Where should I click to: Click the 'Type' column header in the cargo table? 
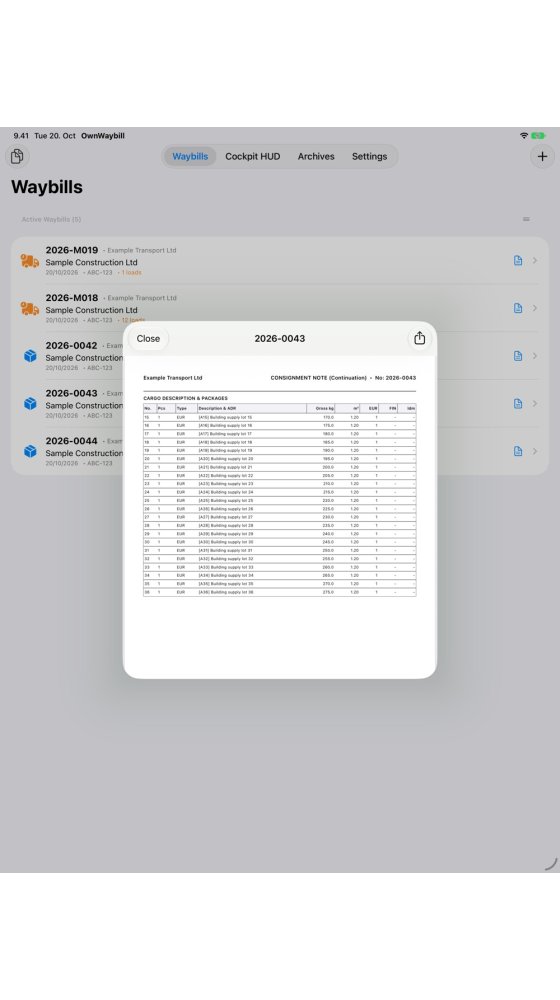182,408
